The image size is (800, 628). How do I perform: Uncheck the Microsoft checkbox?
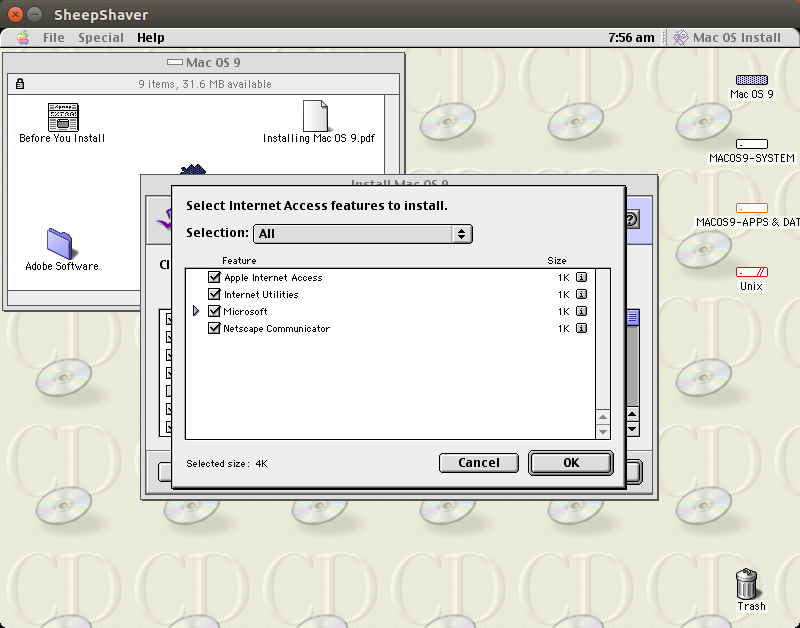[x=214, y=311]
